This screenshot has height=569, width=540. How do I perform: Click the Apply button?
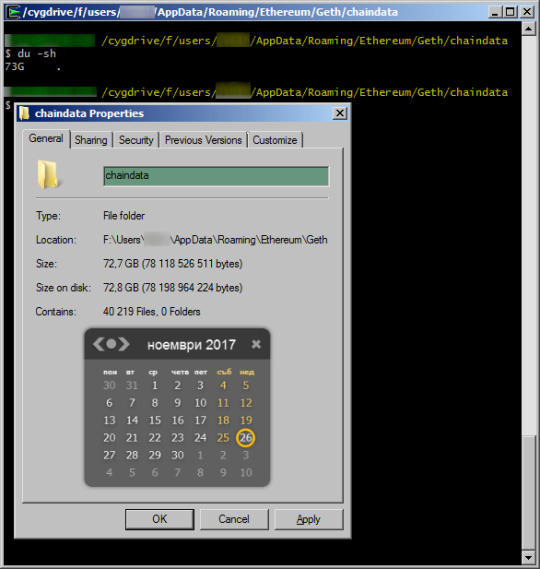(x=308, y=519)
